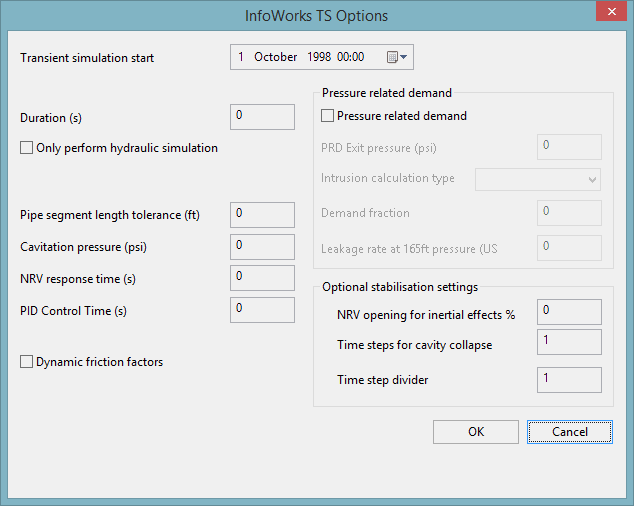This screenshot has height=506, width=634.
Task: Focus the Pipe segment length tolerance field
Action: tap(263, 215)
